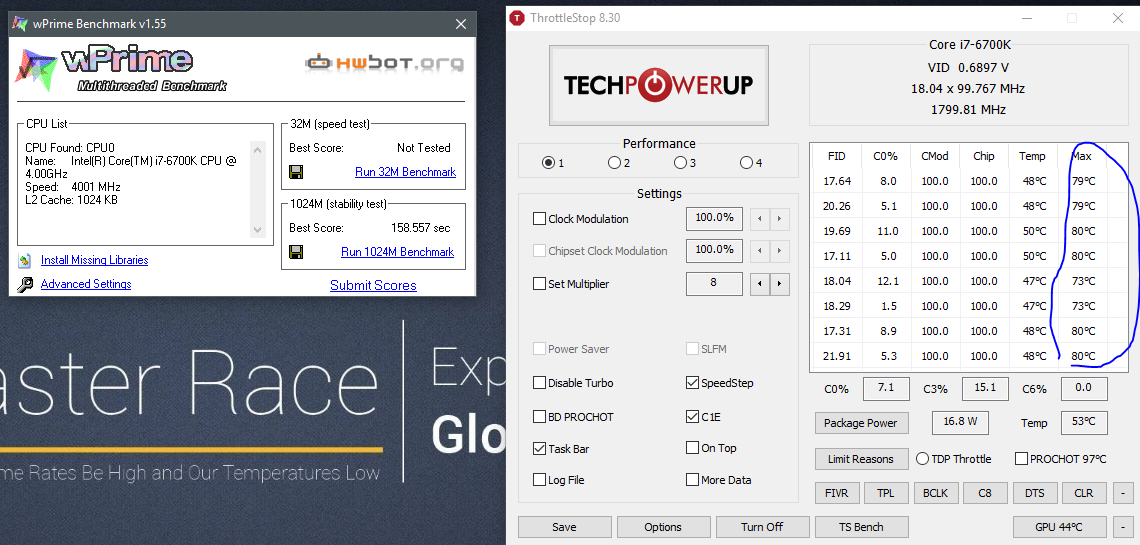Enable Set Multiplier checkbox
1140x545 pixels.
[539, 283]
